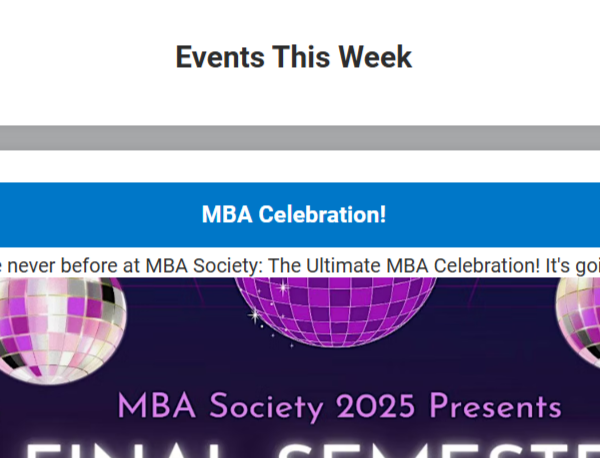Click the pink disco ball on left

pos(62,318)
